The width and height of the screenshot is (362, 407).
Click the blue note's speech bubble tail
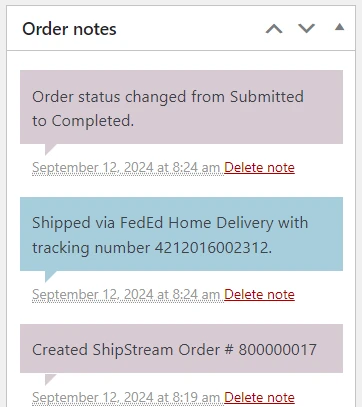coord(49,276)
